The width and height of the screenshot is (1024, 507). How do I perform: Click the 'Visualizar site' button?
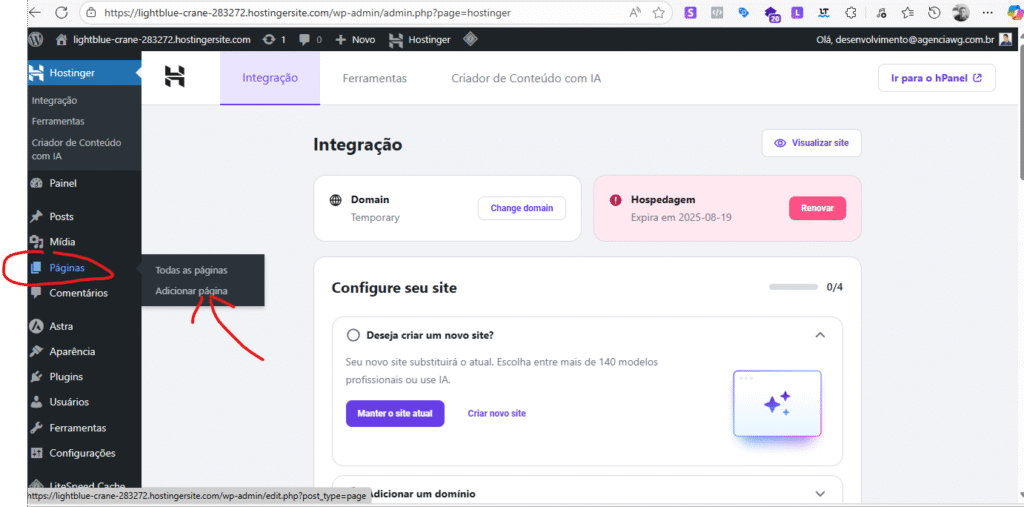point(811,143)
